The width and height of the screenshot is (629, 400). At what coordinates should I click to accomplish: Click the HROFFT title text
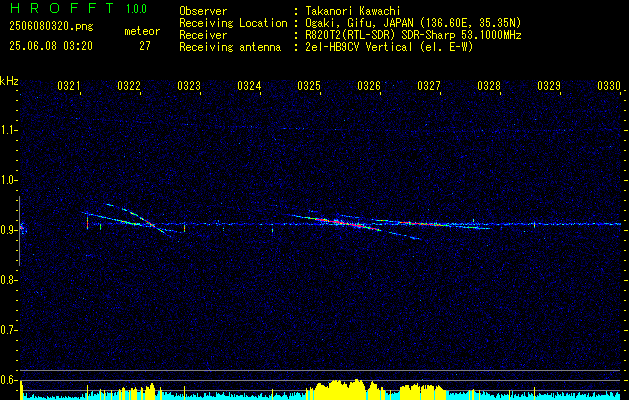(62, 8)
